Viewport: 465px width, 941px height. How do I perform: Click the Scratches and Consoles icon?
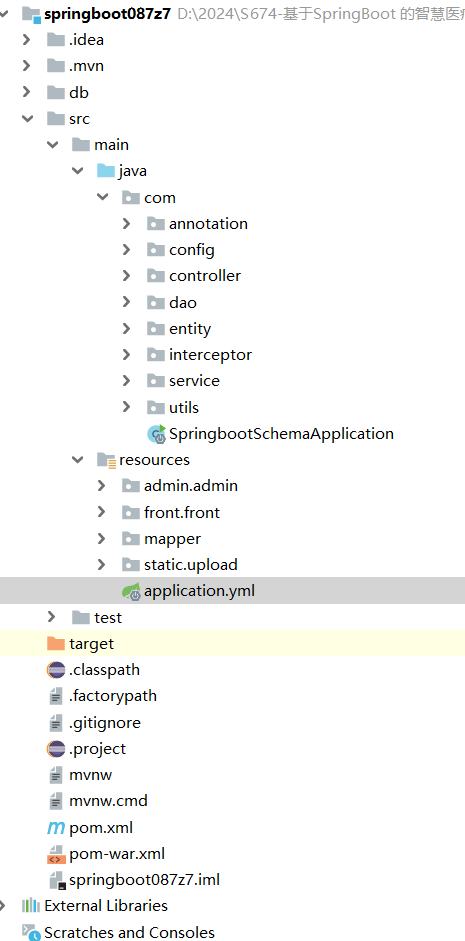(x=31, y=933)
